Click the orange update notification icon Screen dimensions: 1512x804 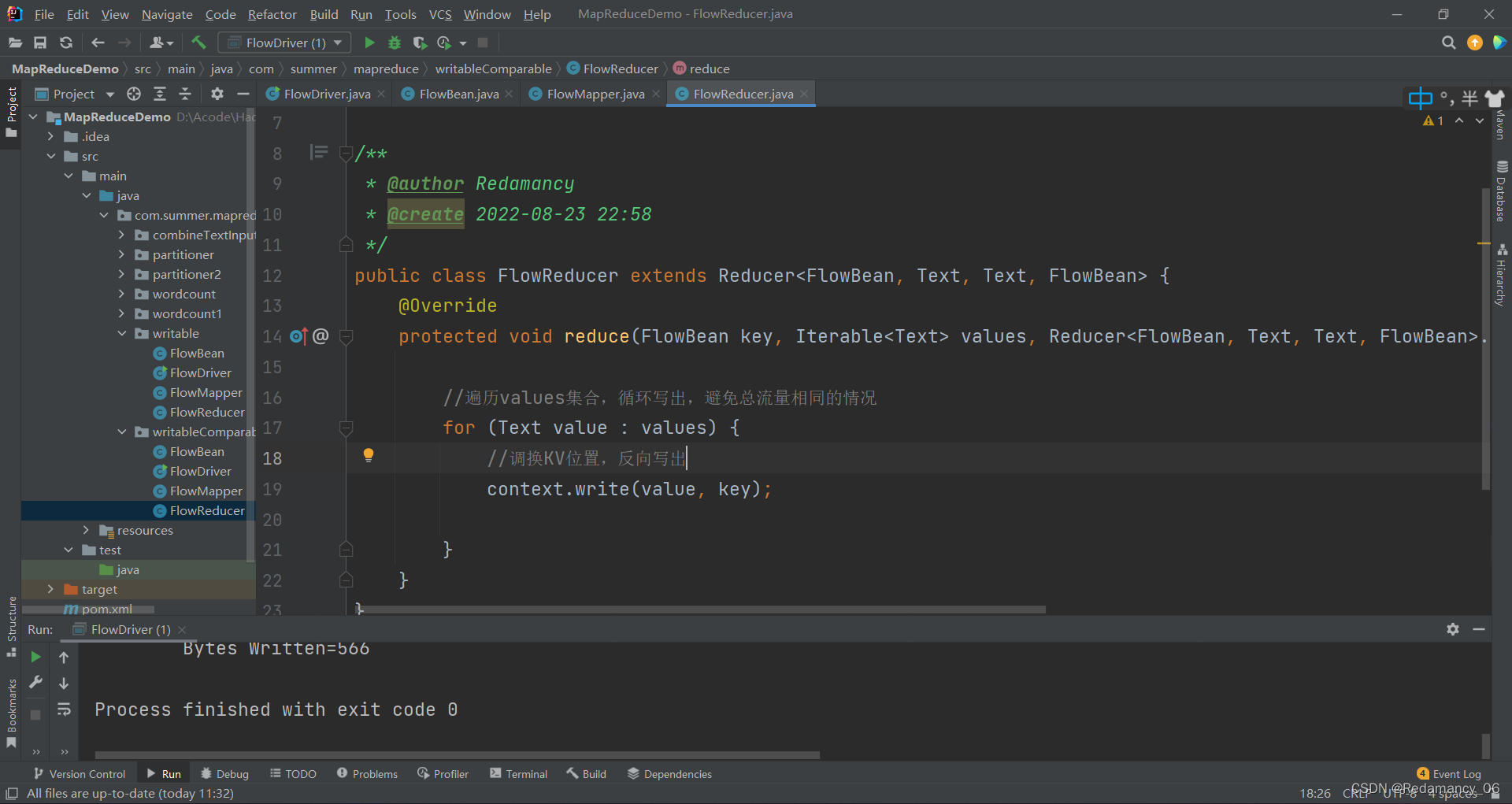coord(1474,43)
